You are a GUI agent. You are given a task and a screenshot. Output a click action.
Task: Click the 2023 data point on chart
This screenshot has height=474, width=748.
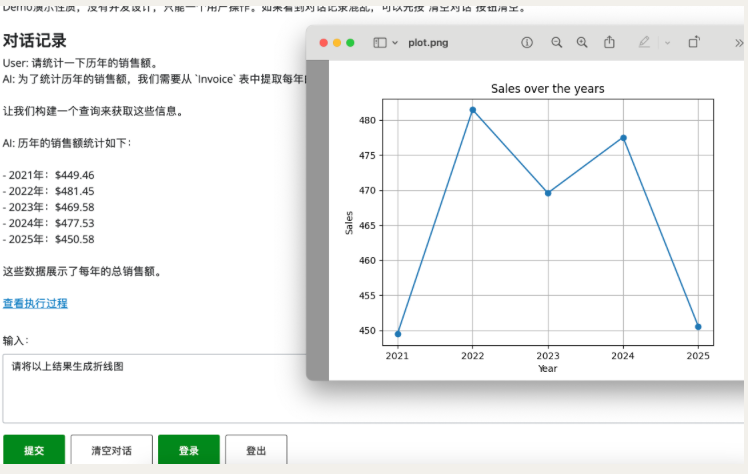pos(548,193)
